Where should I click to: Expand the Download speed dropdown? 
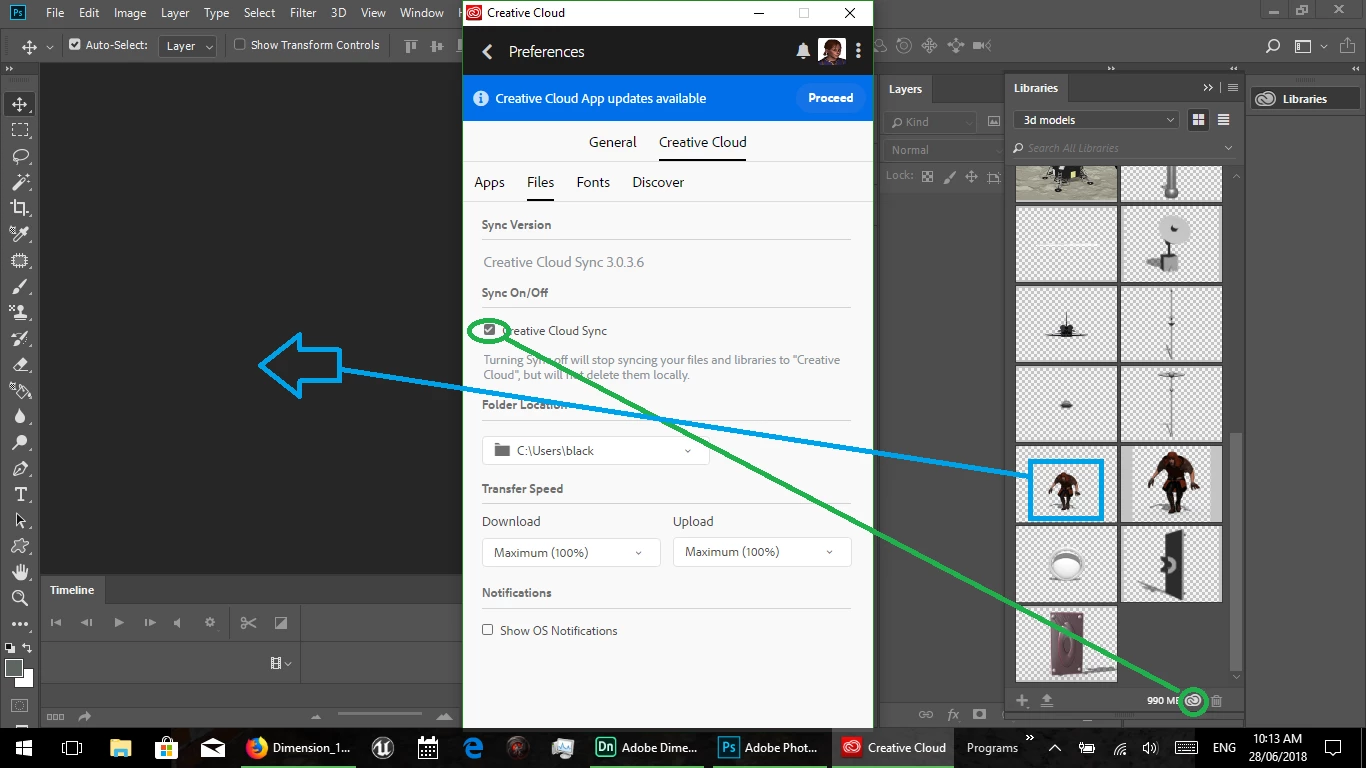(x=570, y=552)
